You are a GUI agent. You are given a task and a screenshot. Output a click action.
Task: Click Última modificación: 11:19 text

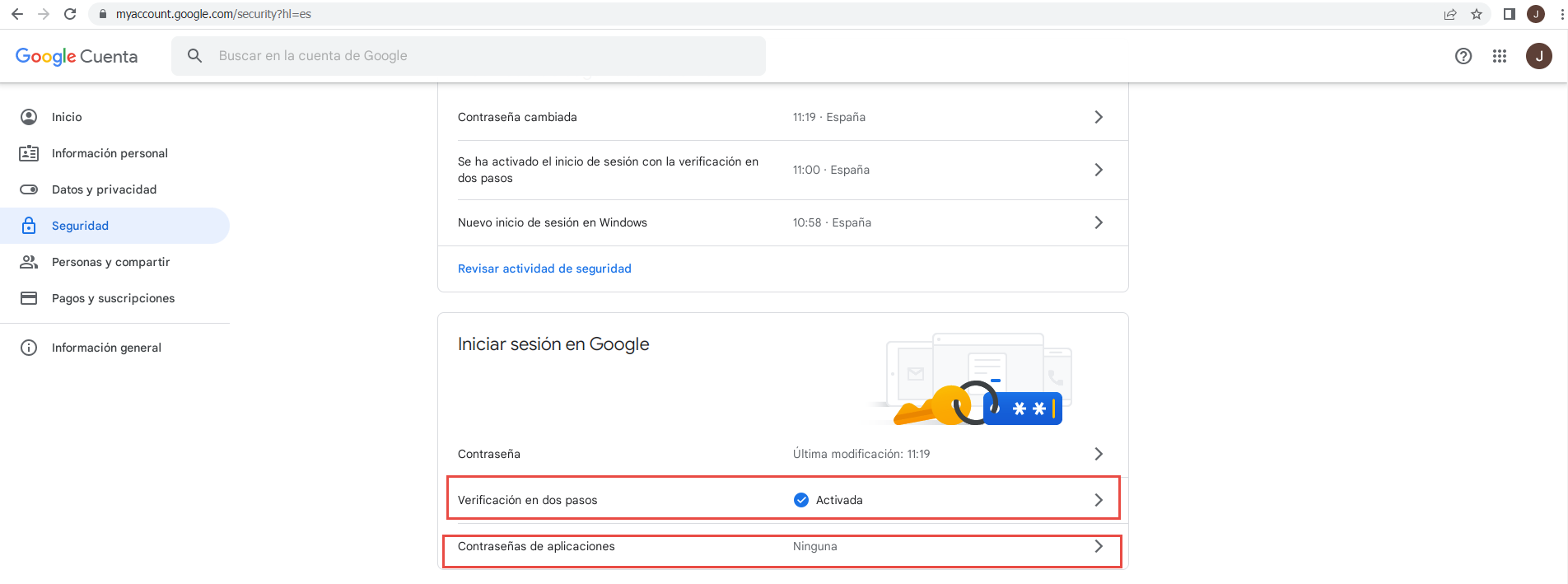(861, 454)
